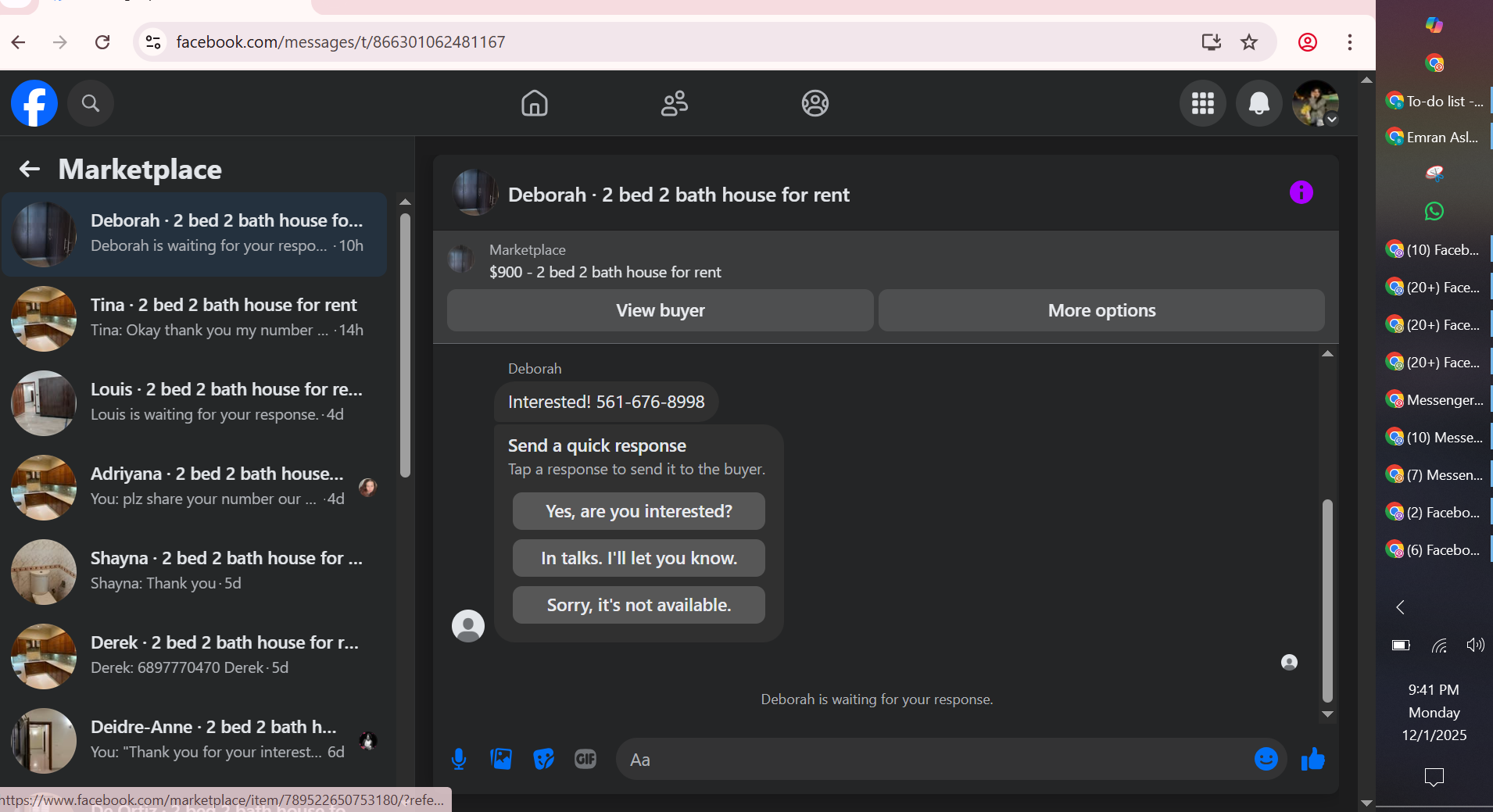Open the Deidre-Anne conversation
Screen dimensions: 1493x812
[195, 740]
